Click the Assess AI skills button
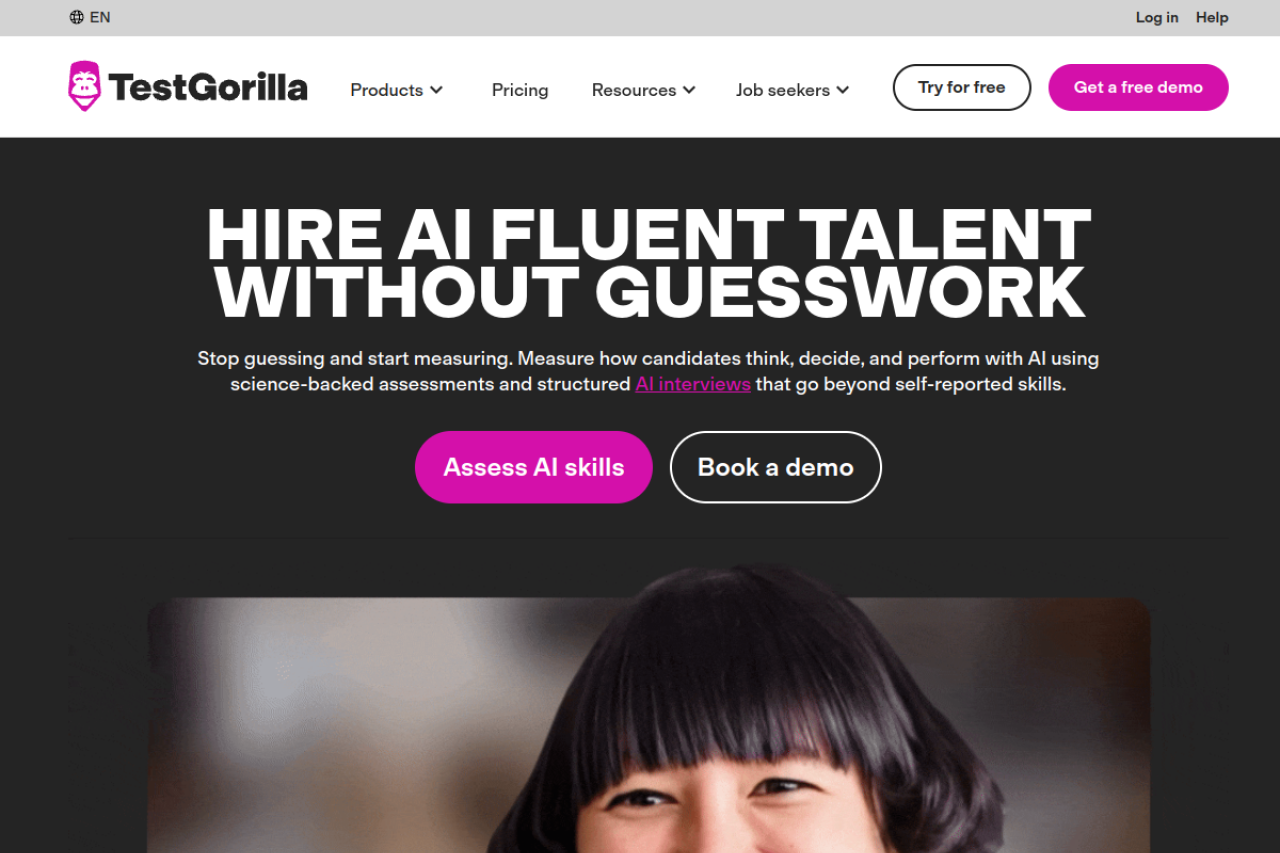This screenshot has height=853, width=1280. 534,467
